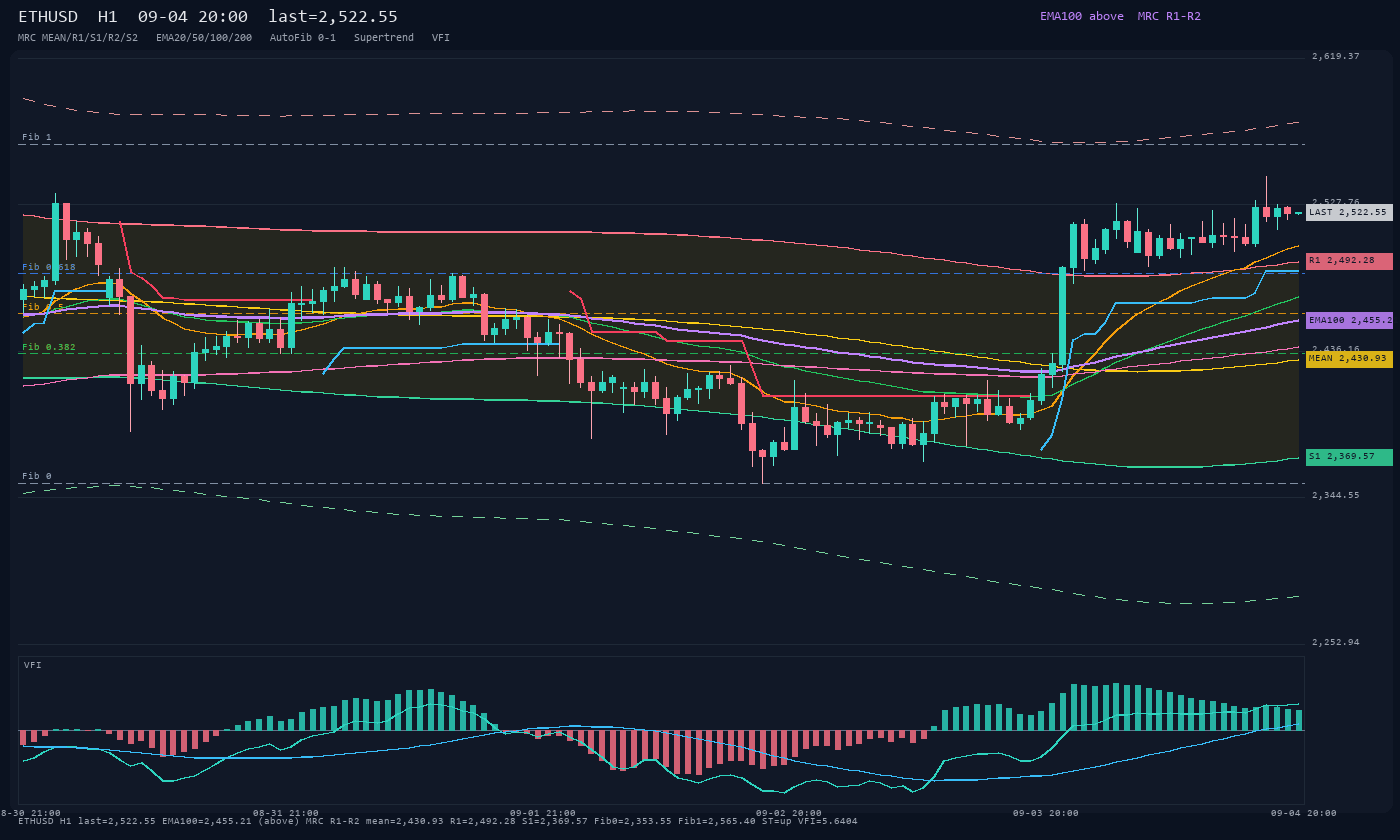Click the 09-01 21:00 time axis label
This screenshot has width=1400, height=840.
(543, 813)
